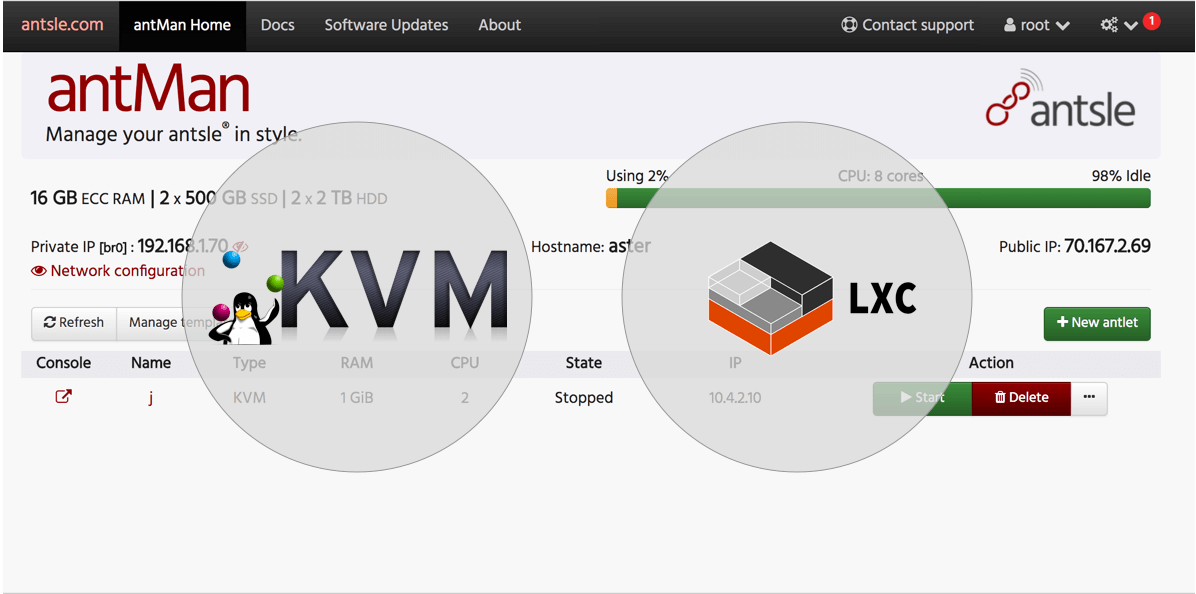Click the public IP 70.167.2.69
The image size is (1196, 594).
coord(1108,246)
